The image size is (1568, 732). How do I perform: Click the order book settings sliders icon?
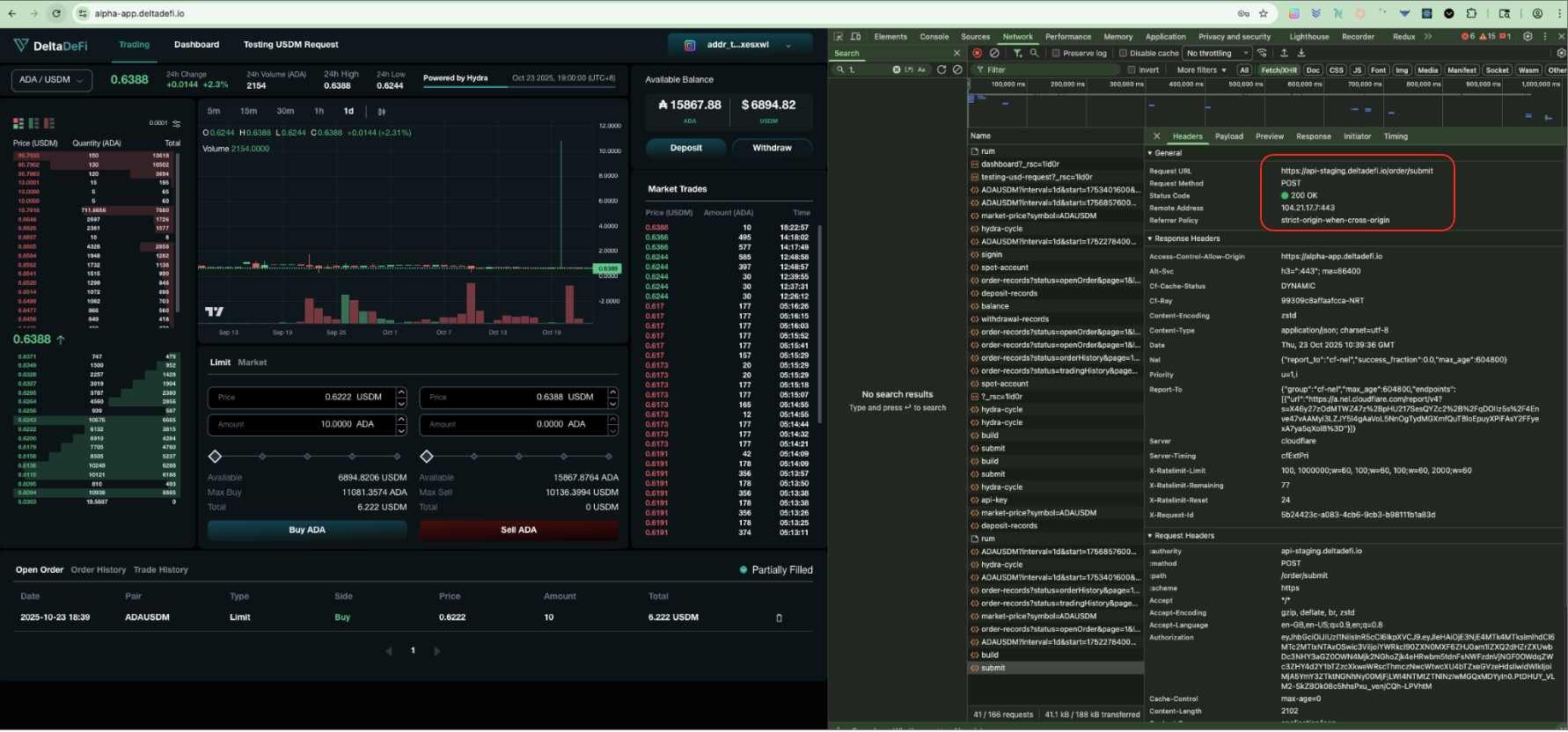click(177, 123)
